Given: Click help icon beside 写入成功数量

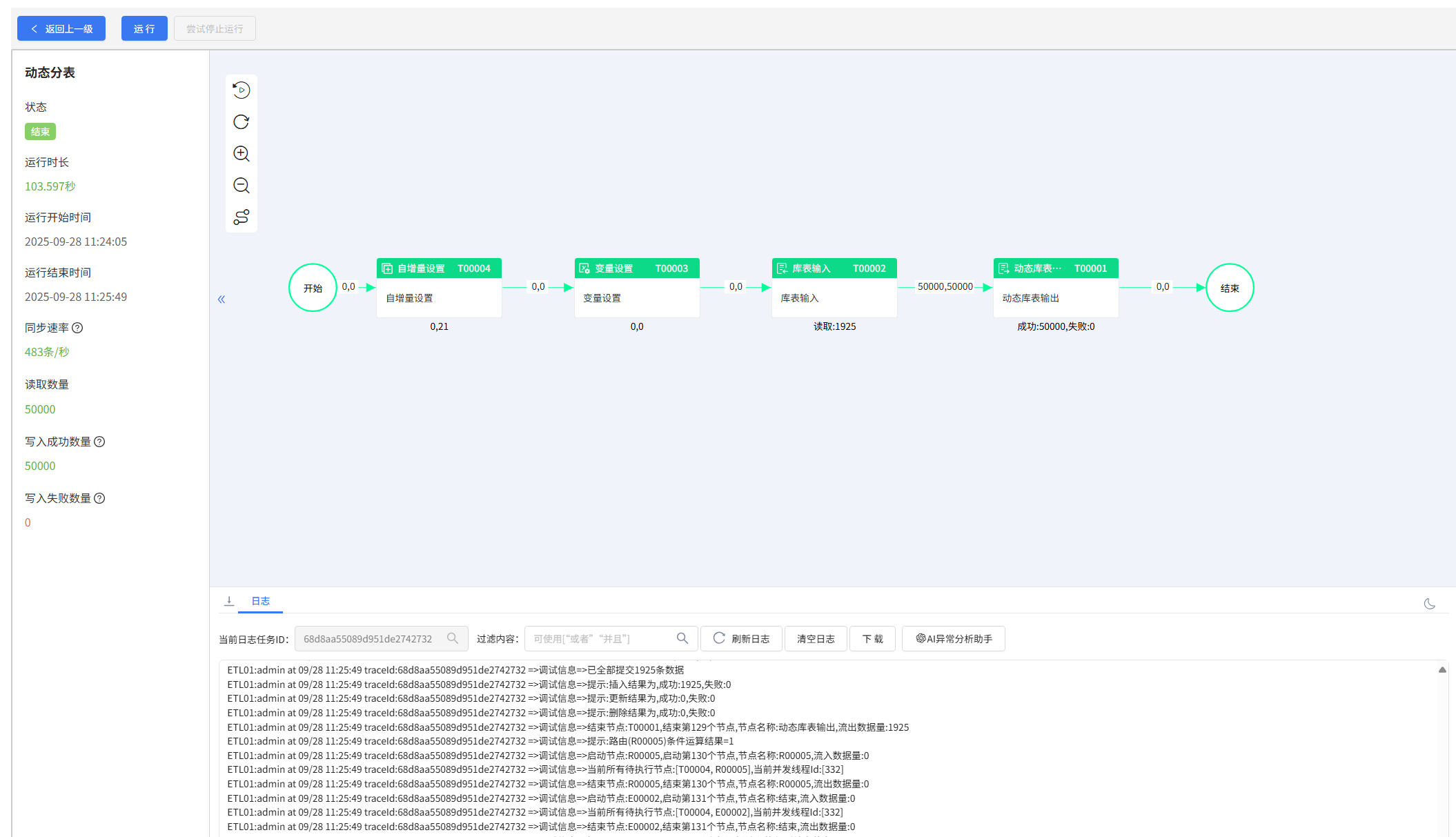Looking at the screenshot, I should 99,442.
